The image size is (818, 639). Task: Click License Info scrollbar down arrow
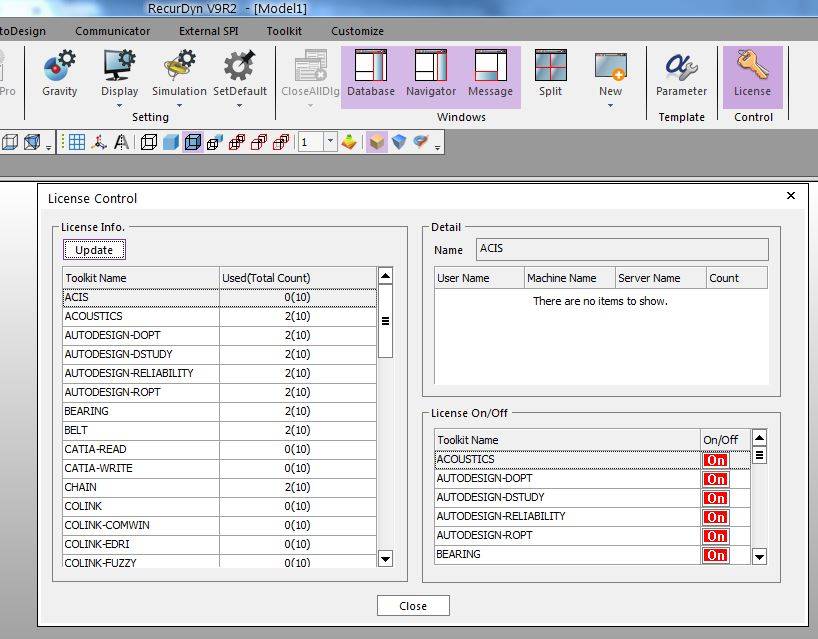point(386,559)
